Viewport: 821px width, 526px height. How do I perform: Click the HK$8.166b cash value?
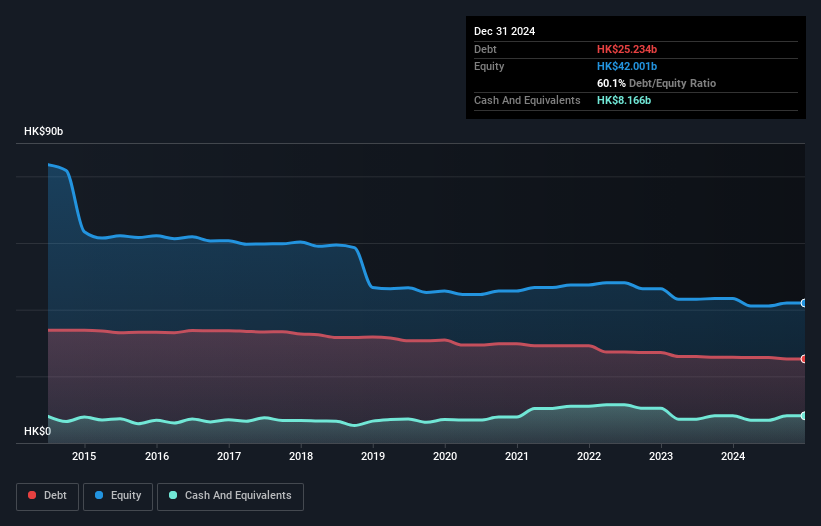point(624,100)
